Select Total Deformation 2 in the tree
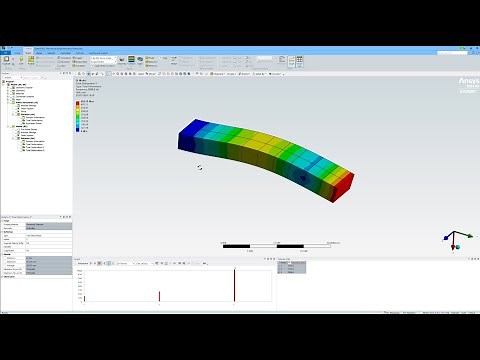Screen dimensions: 480x360 pos(33,147)
